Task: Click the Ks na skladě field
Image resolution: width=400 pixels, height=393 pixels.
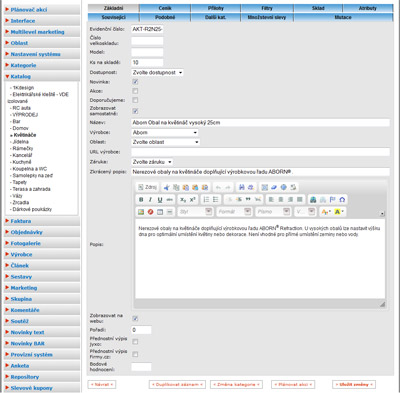Action: click(x=147, y=62)
